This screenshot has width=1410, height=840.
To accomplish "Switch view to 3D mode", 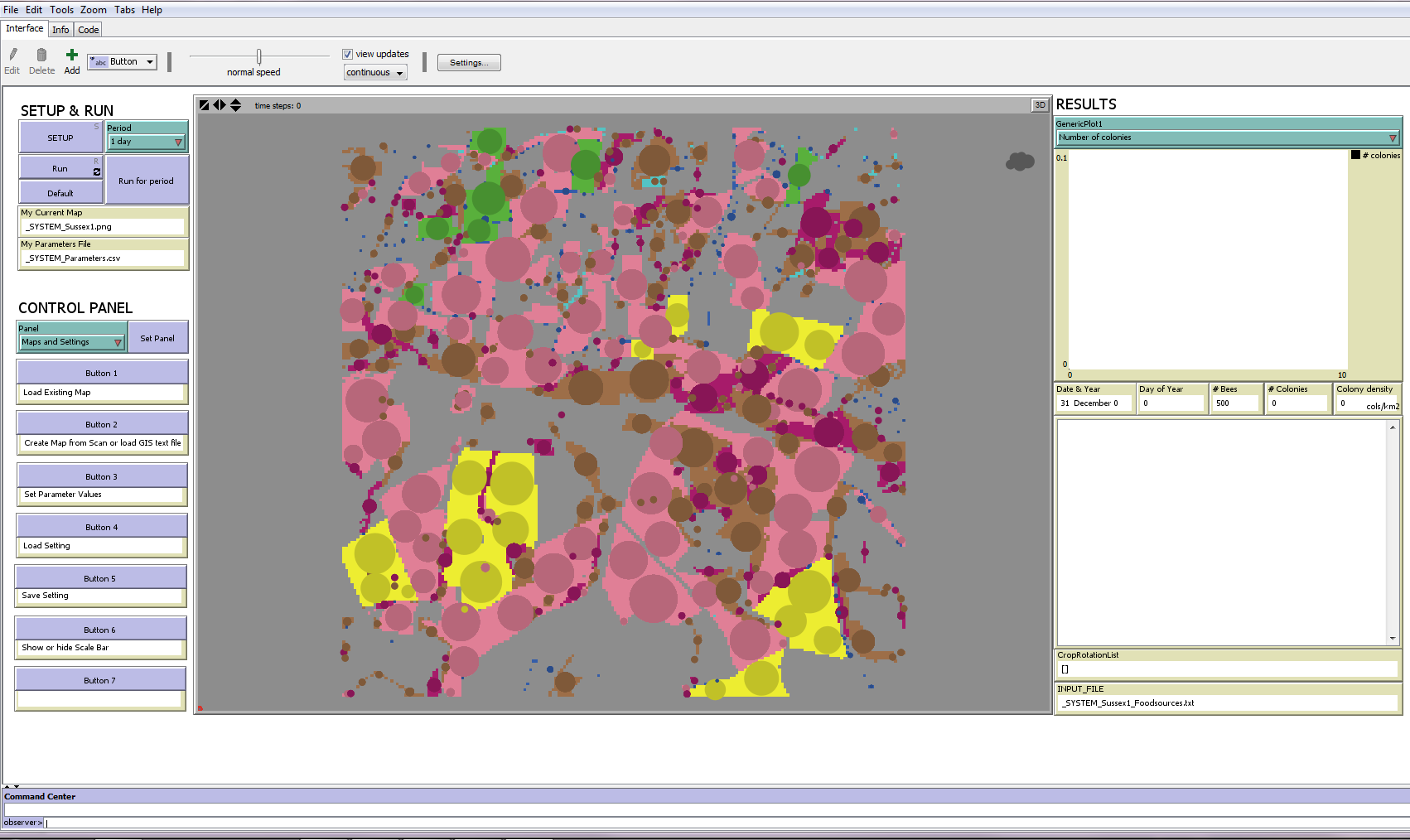I will click(x=1040, y=105).
